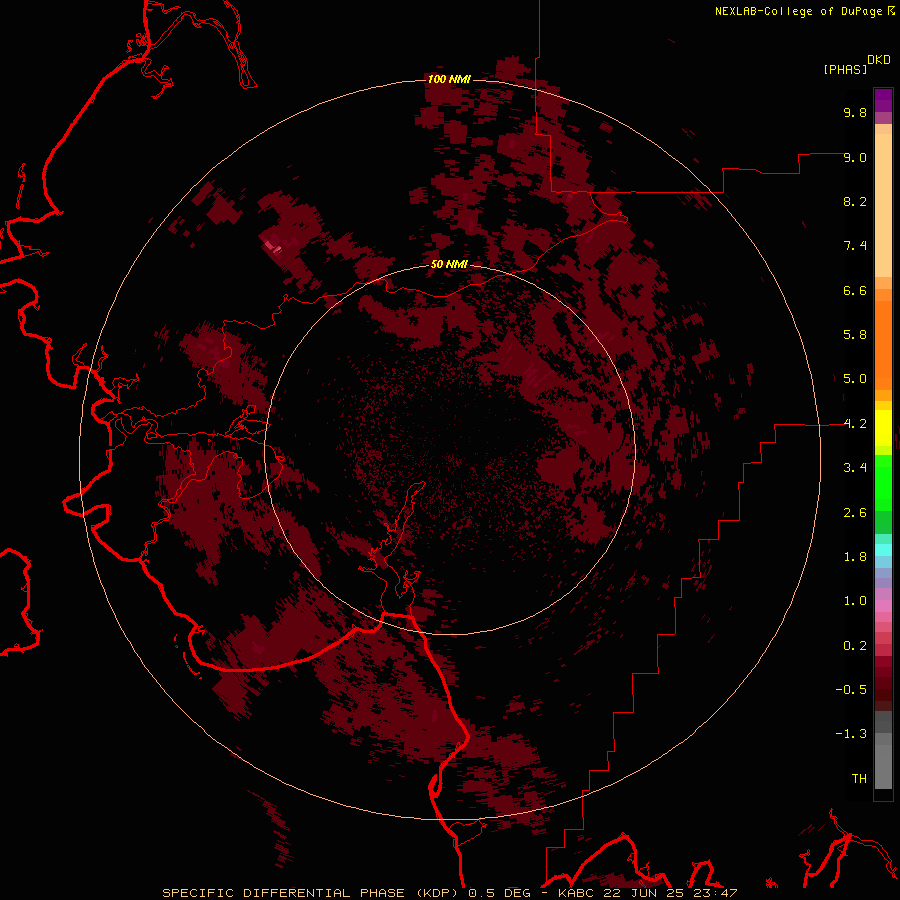Click the 2.6 scale value
Screen dimensions: 900x900
(x=855, y=513)
